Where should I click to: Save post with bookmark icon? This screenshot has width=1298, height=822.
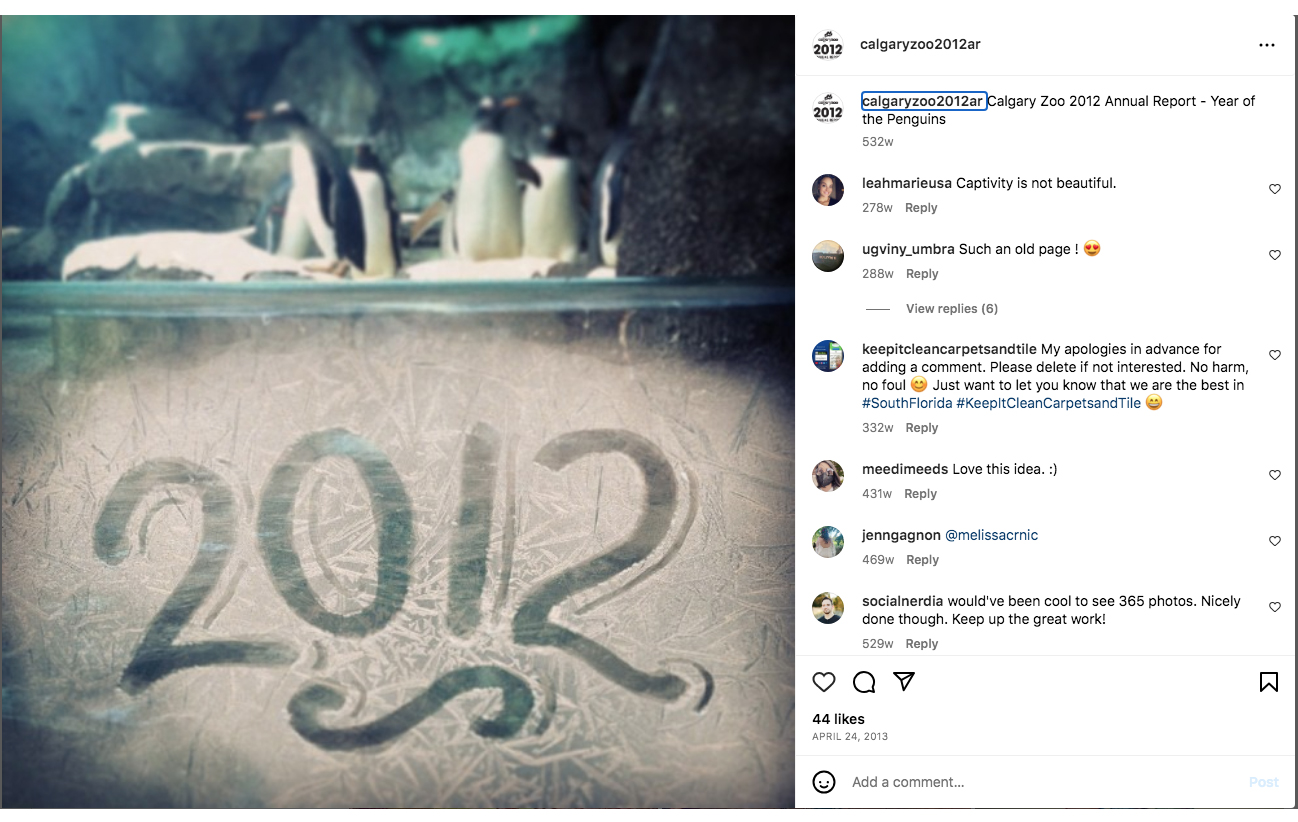coord(1268,682)
